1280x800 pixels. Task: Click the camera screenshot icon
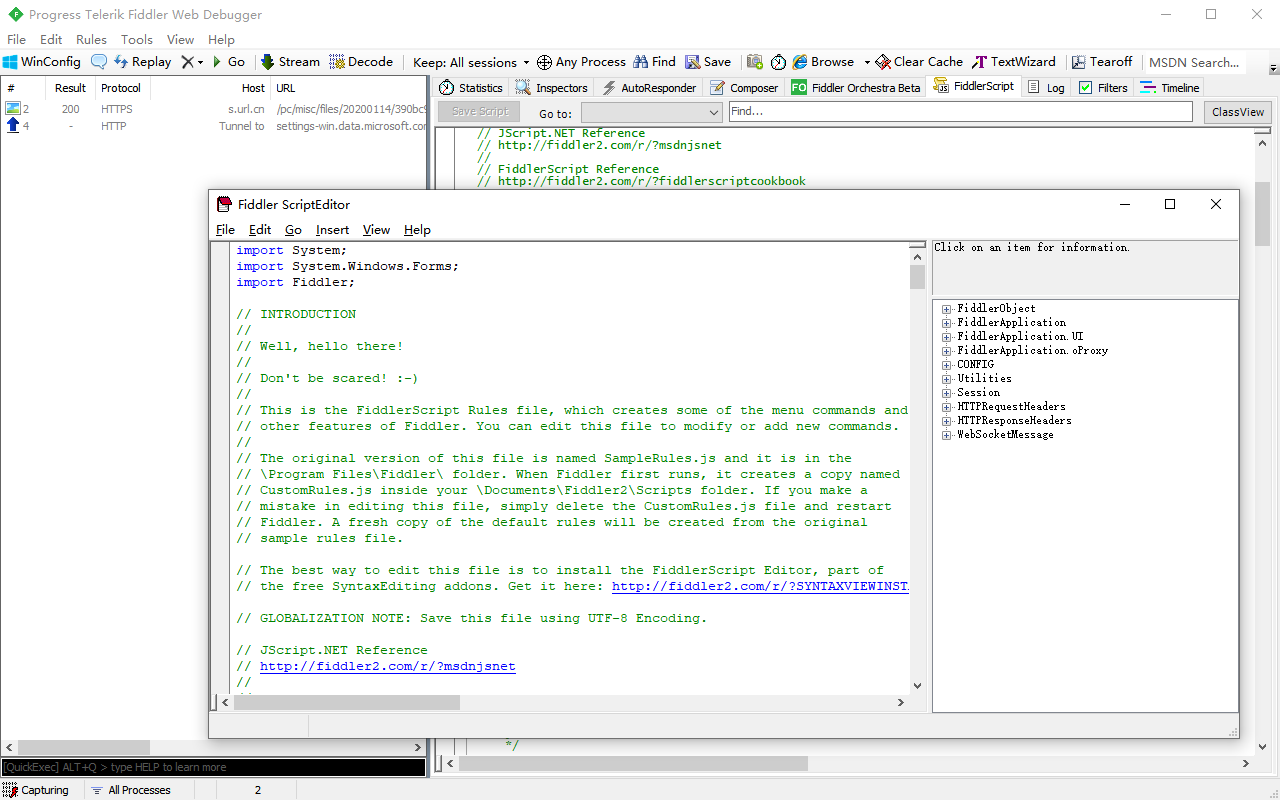[755, 62]
